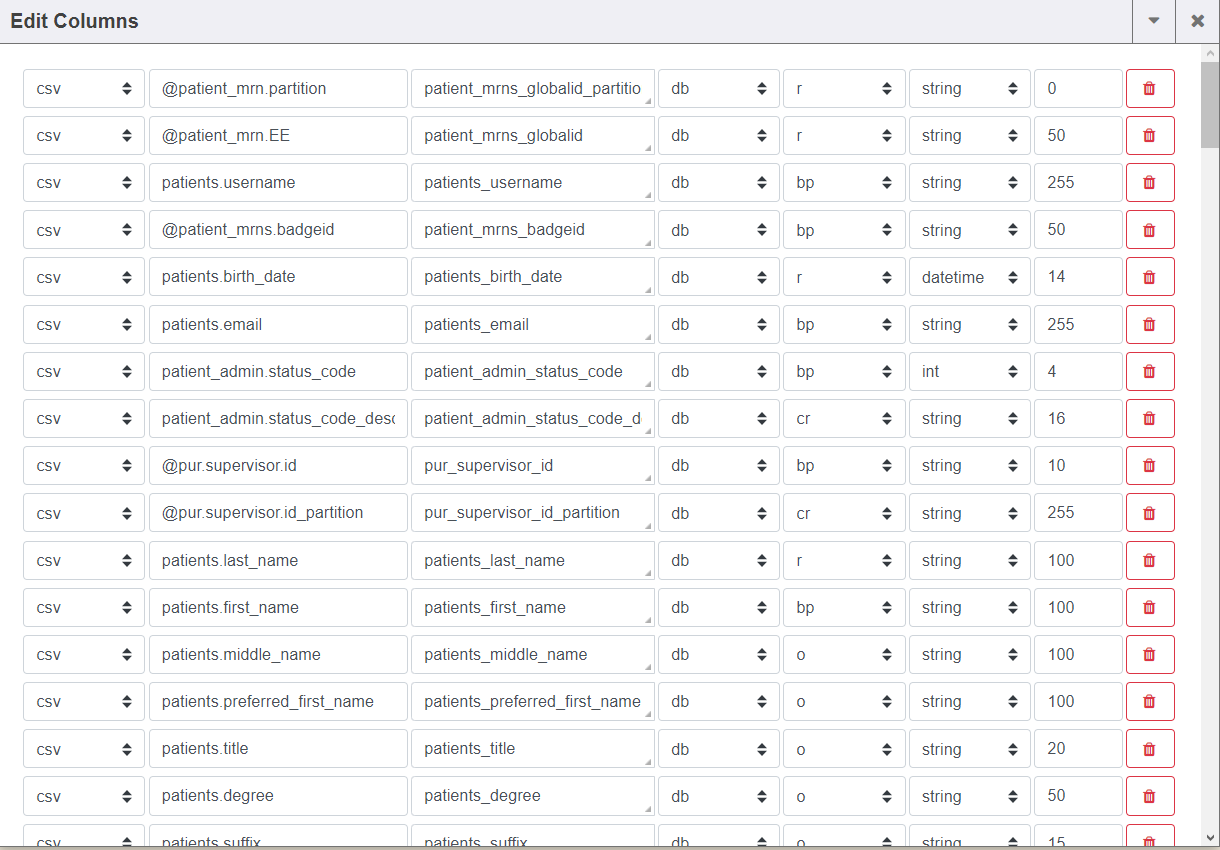Open the datetime type dropdown for patients.birth_date
Screen dimensions: 1220x850
968,277
